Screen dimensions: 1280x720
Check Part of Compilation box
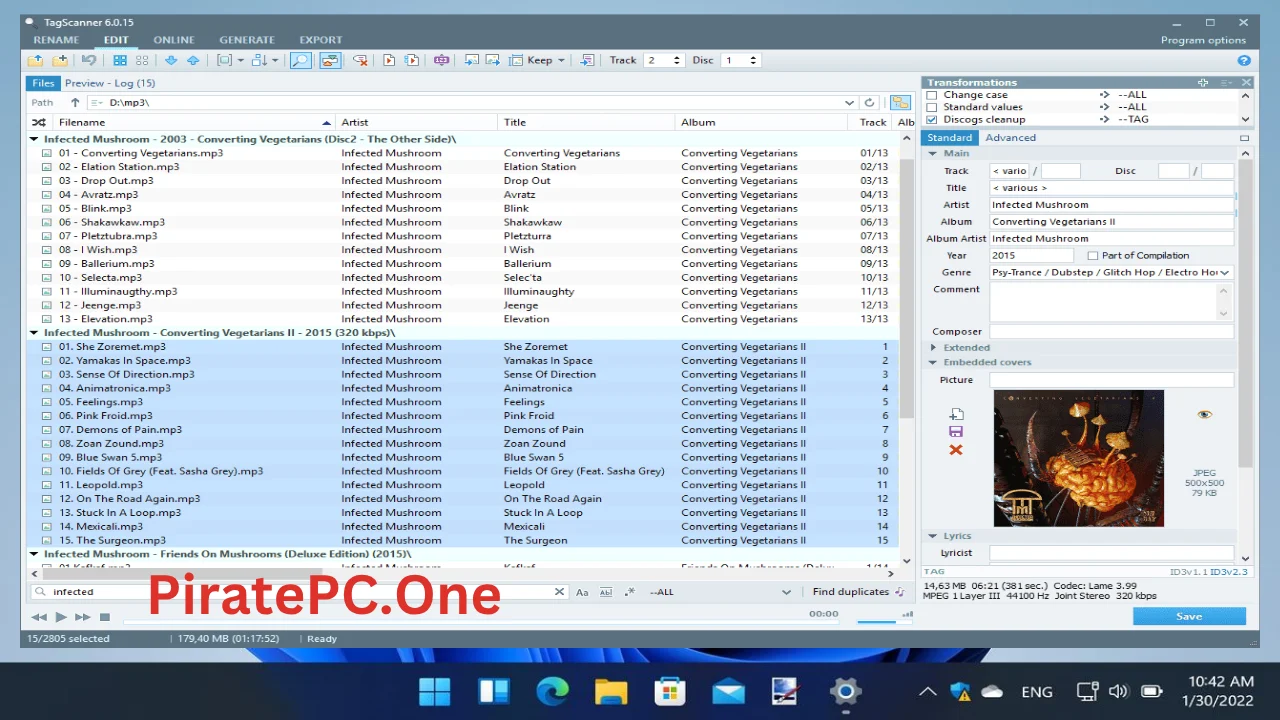pos(1093,255)
